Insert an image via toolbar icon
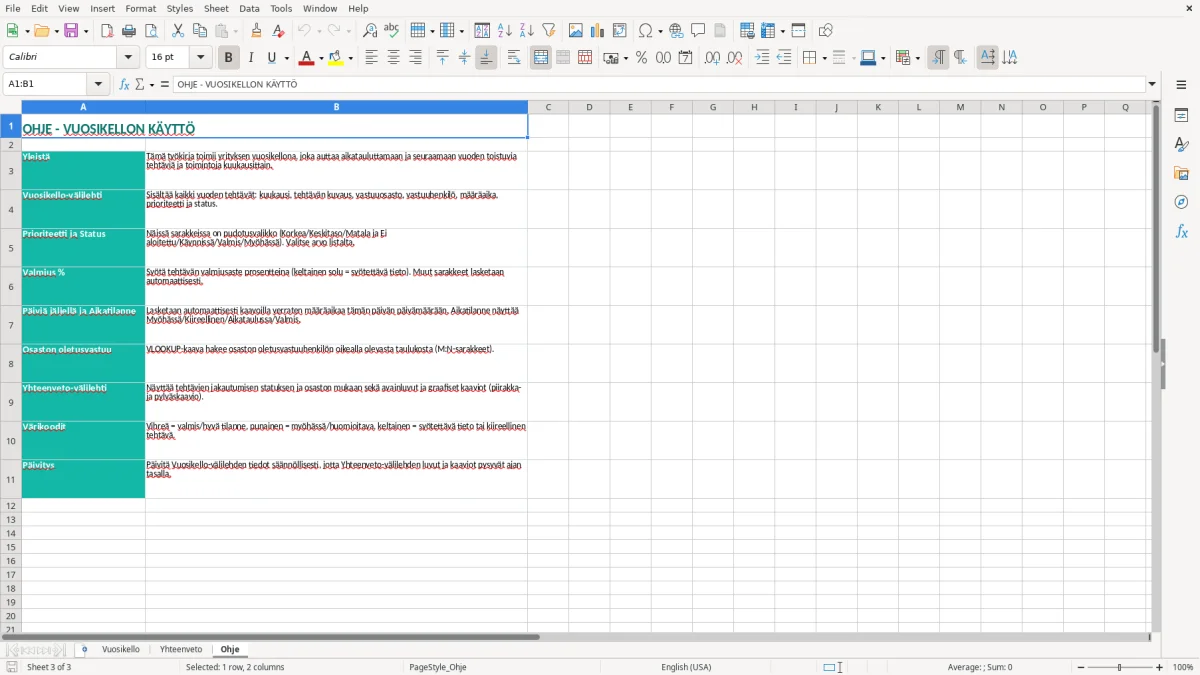The width and height of the screenshot is (1200, 675). coord(576,31)
